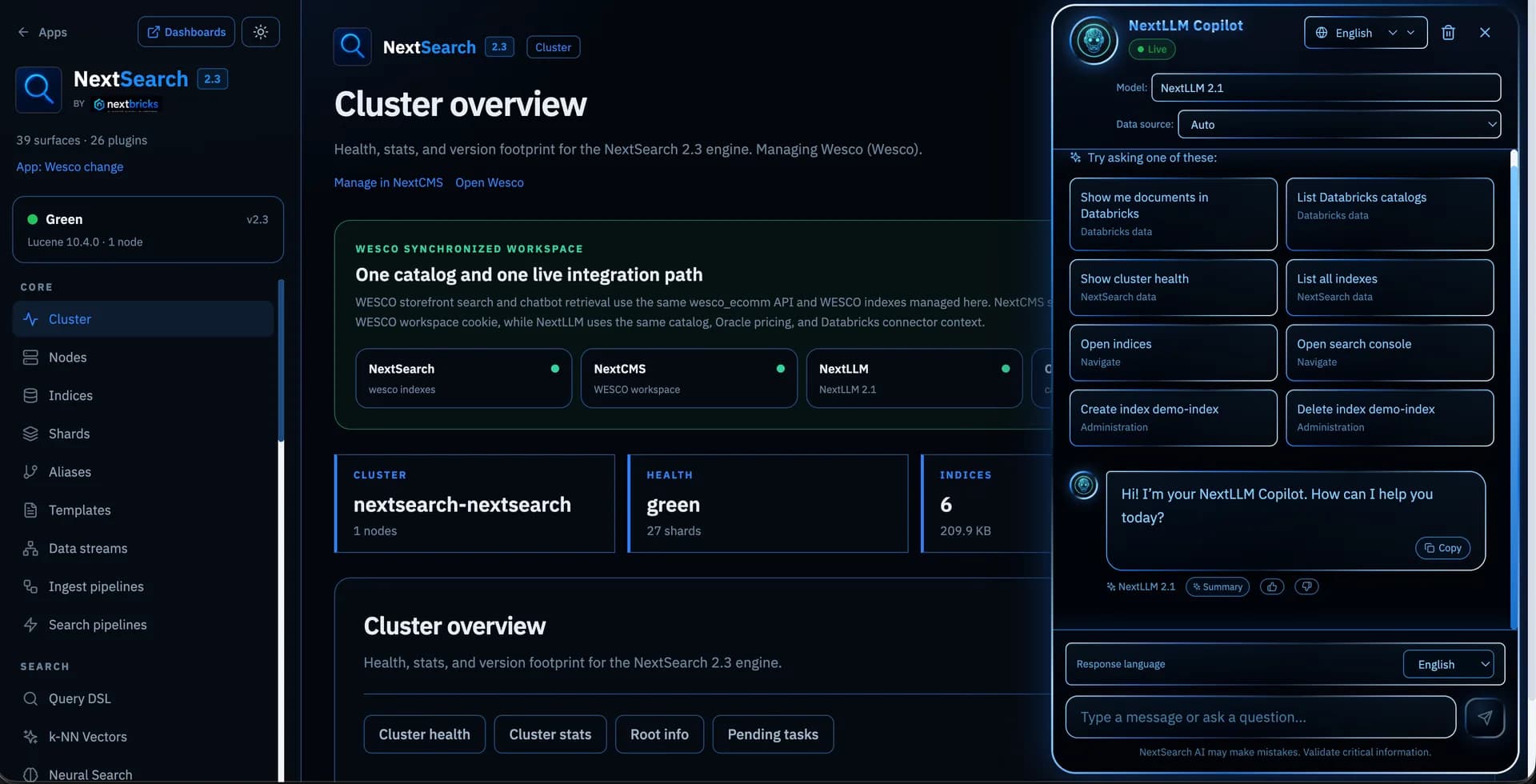The width and height of the screenshot is (1536, 784).
Task: Click the Model field NextLLM 2.1
Action: click(1326, 88)
